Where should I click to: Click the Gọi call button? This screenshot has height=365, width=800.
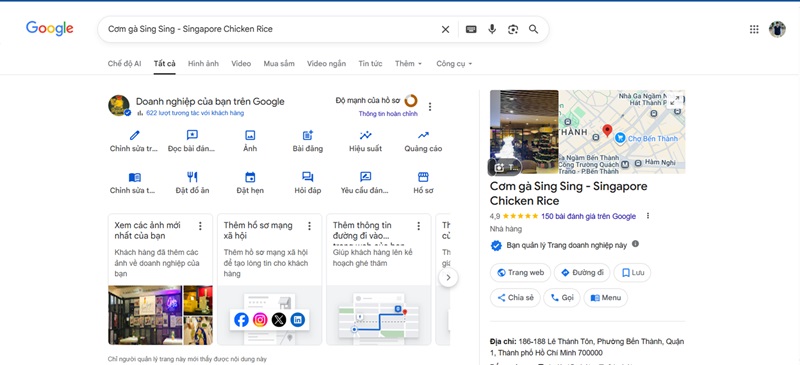pyautogui.click(x=562, y=298)
